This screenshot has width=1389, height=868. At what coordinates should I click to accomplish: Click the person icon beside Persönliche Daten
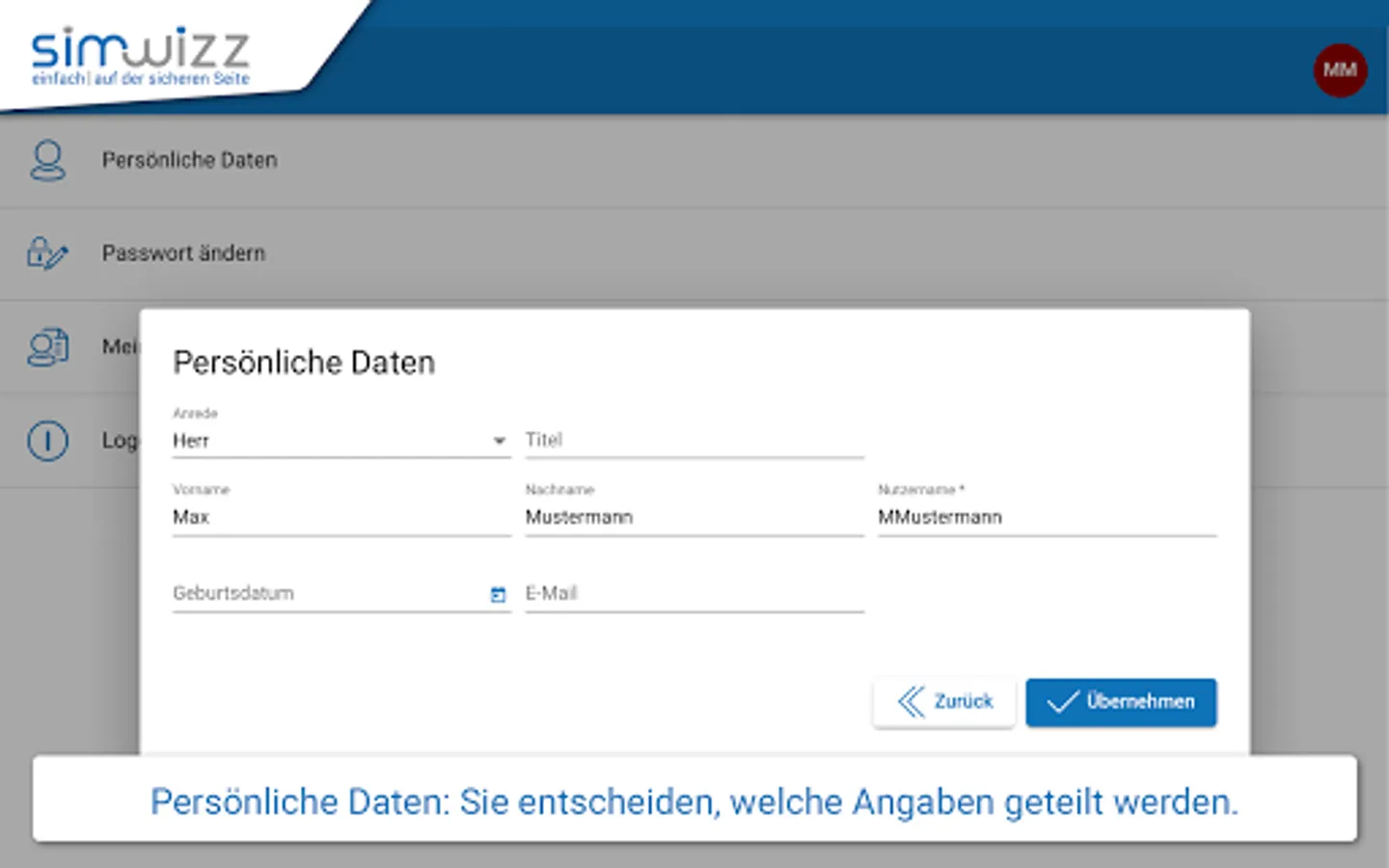tap(47, 160)
